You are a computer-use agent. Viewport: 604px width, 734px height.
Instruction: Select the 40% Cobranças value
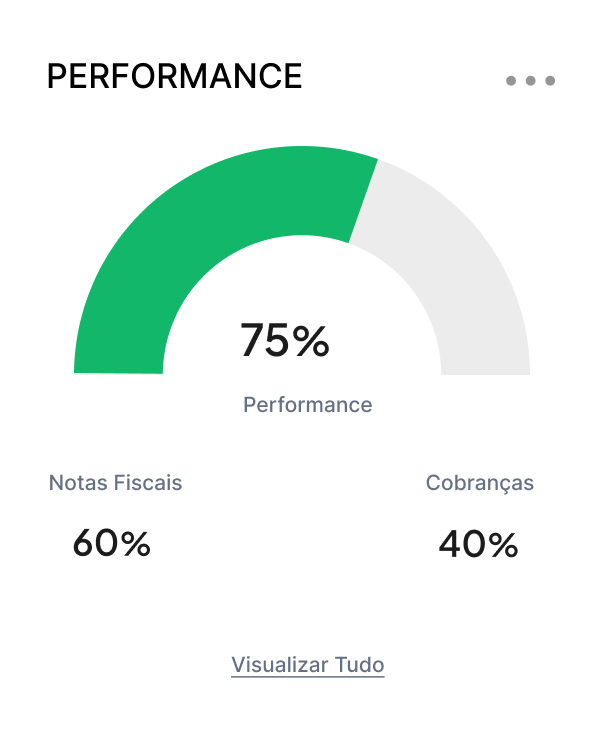479,544
